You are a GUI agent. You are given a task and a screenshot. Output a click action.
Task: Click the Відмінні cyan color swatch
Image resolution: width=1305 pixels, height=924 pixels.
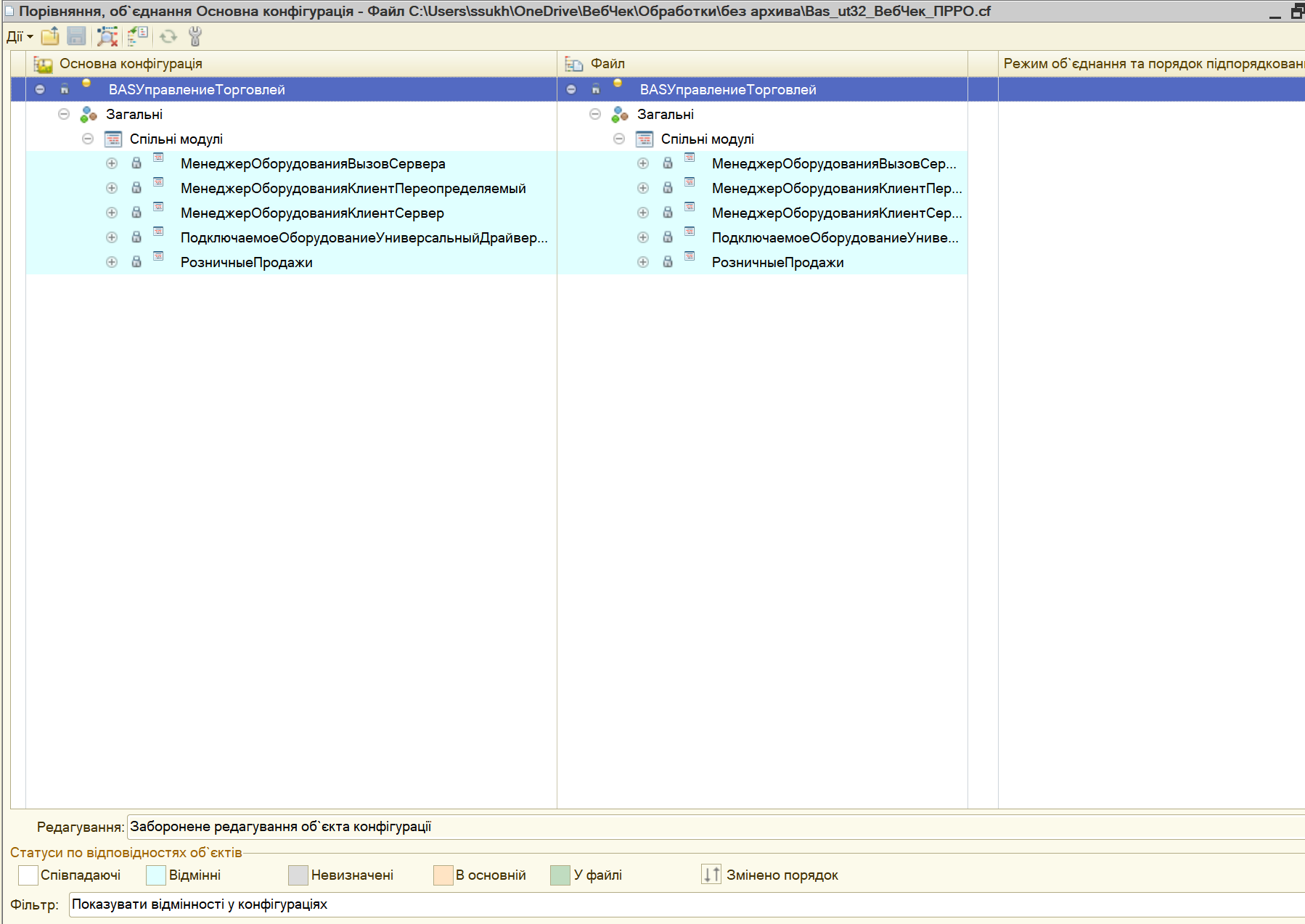pyautogui.click(x=156, y=875)
